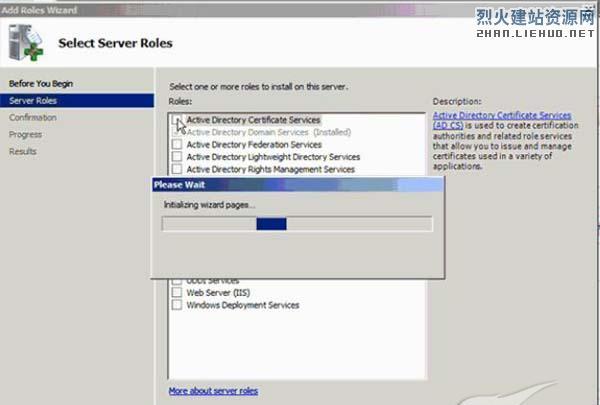
Task: Select 'Active Directory Certificate Services' role text
Action: click(253, 120)
